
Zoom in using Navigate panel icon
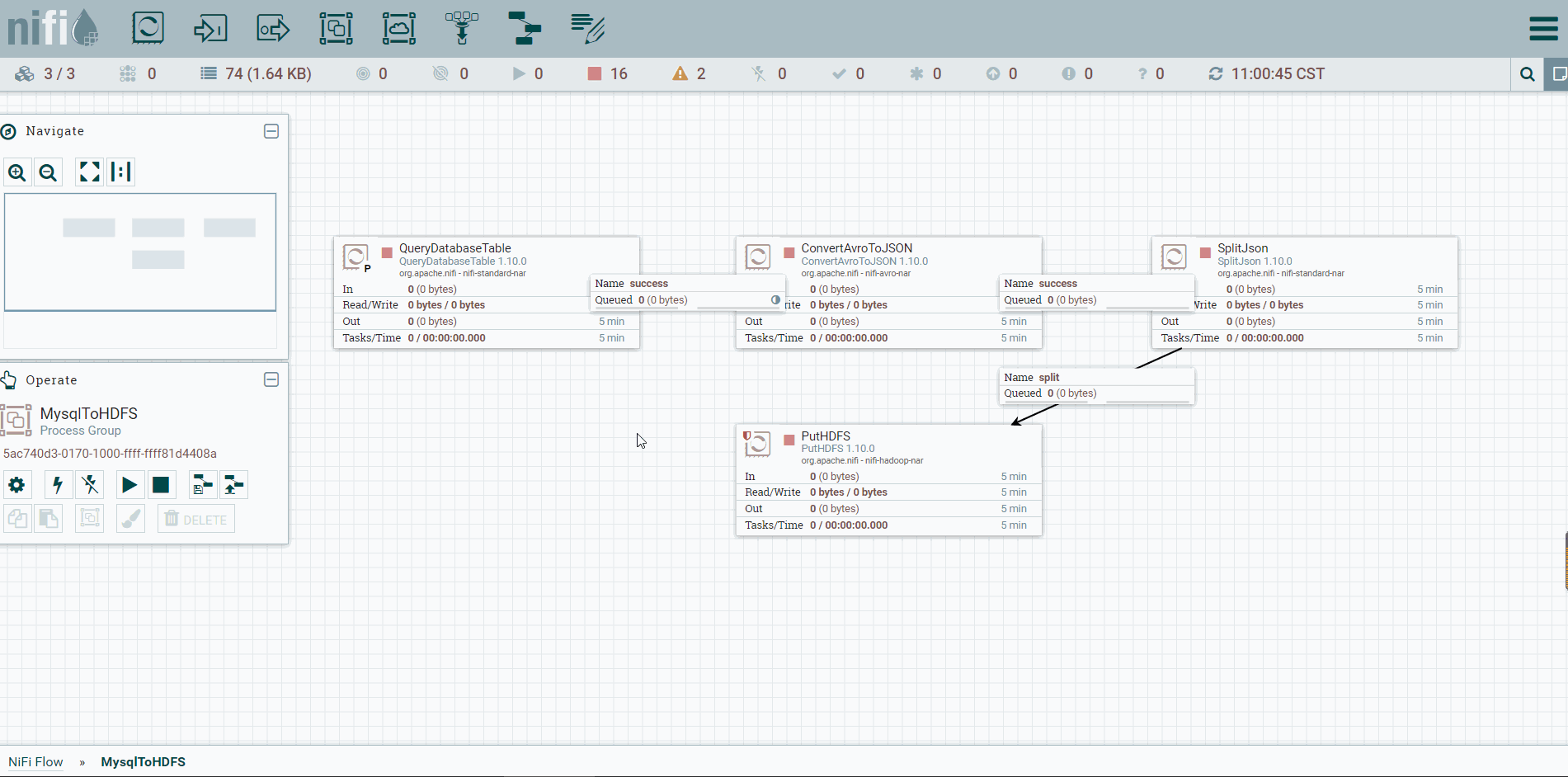17,172
